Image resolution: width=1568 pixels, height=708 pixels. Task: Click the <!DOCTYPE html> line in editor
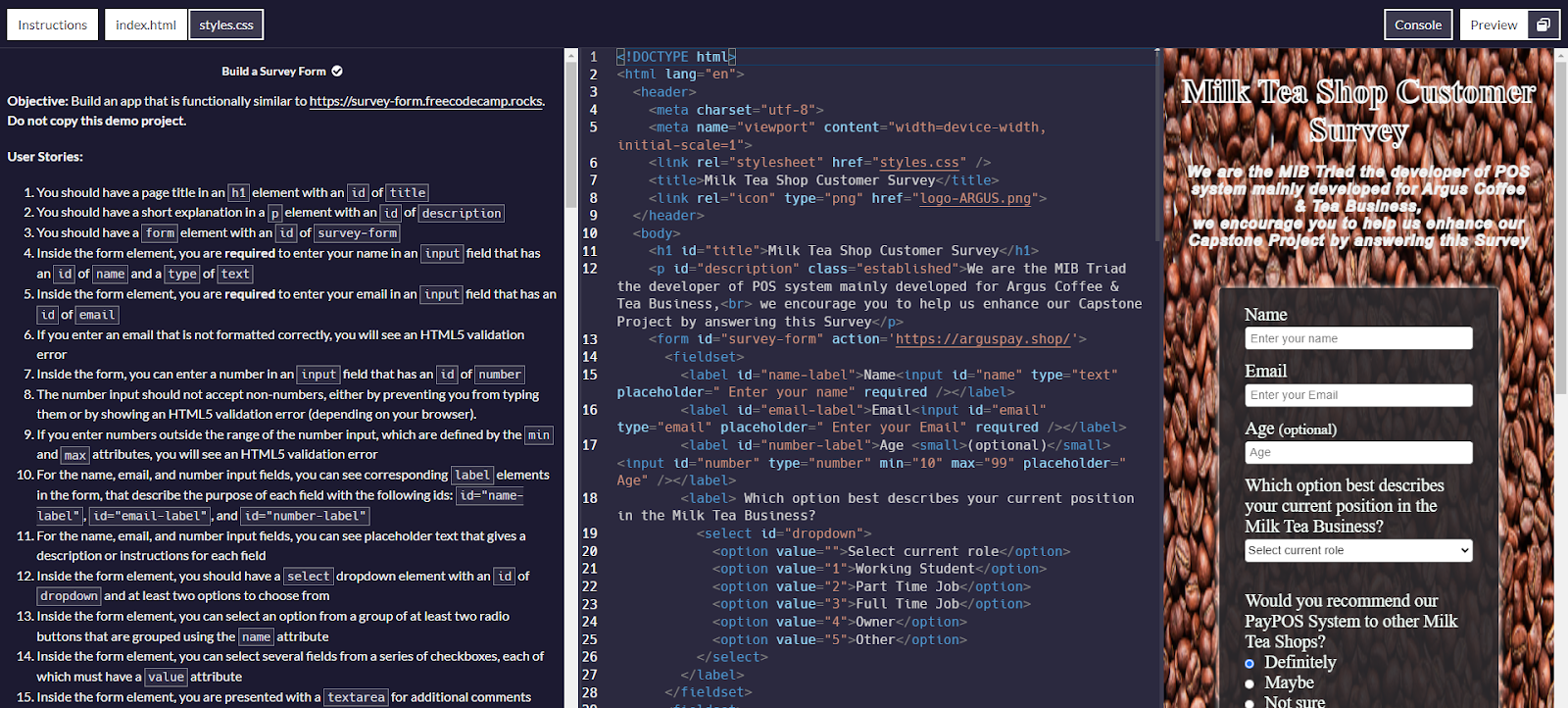676,57
